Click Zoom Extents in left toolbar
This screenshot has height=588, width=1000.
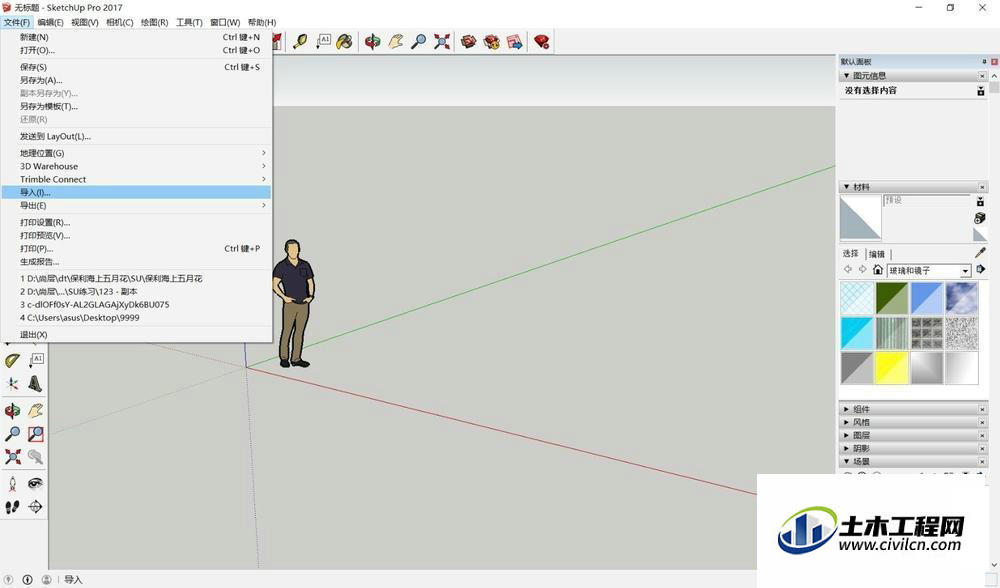tap(12, 457)
